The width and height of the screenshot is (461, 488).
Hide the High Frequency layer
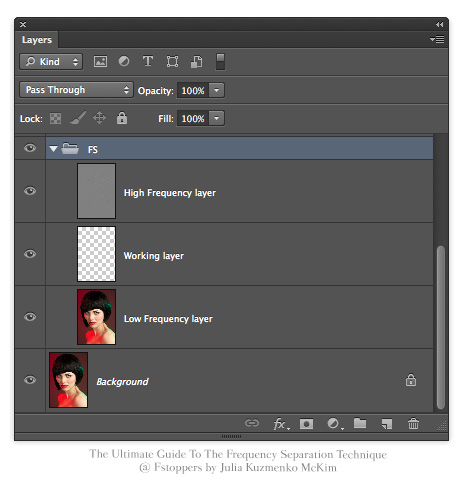(30, 191)
